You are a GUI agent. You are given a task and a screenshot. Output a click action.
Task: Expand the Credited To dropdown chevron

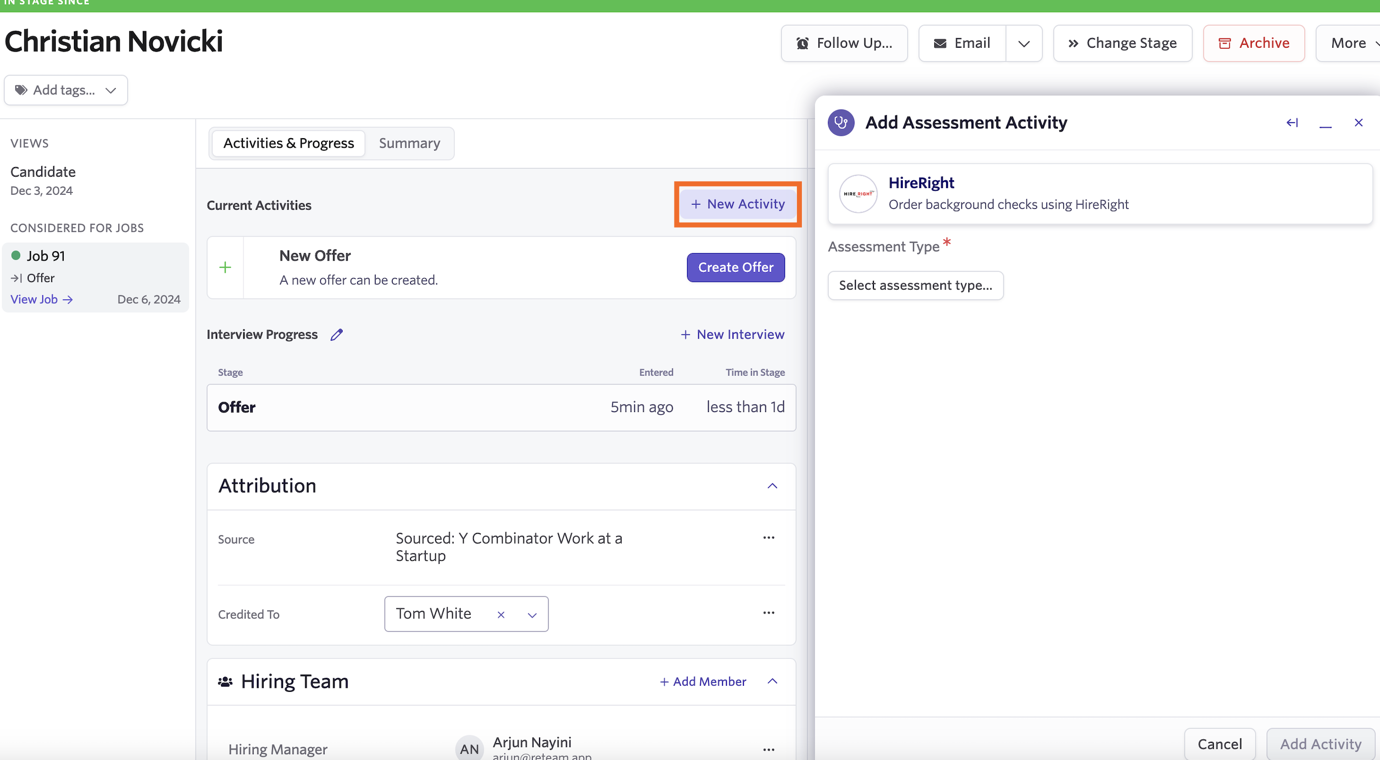point(532,615)
